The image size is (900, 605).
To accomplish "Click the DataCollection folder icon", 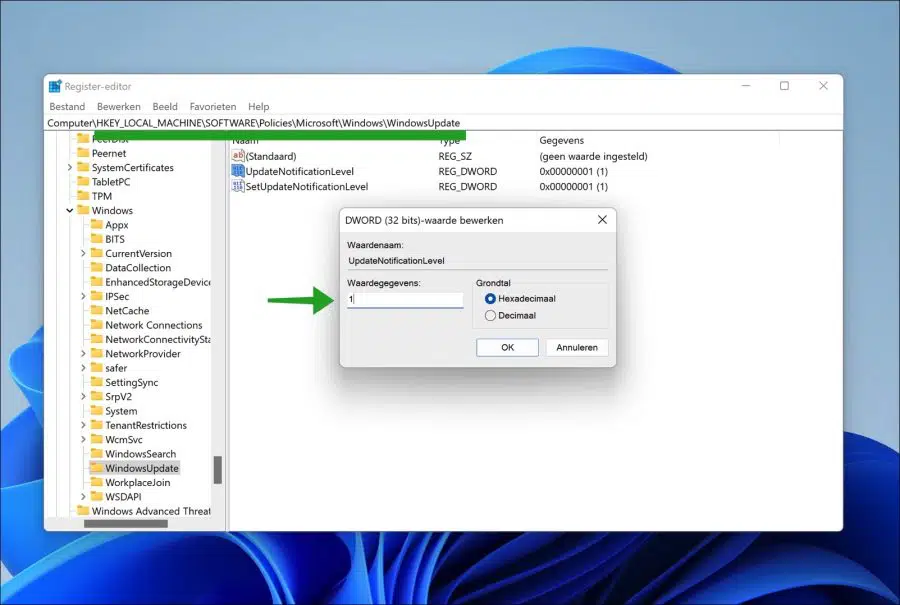I will tap(96, 267).
